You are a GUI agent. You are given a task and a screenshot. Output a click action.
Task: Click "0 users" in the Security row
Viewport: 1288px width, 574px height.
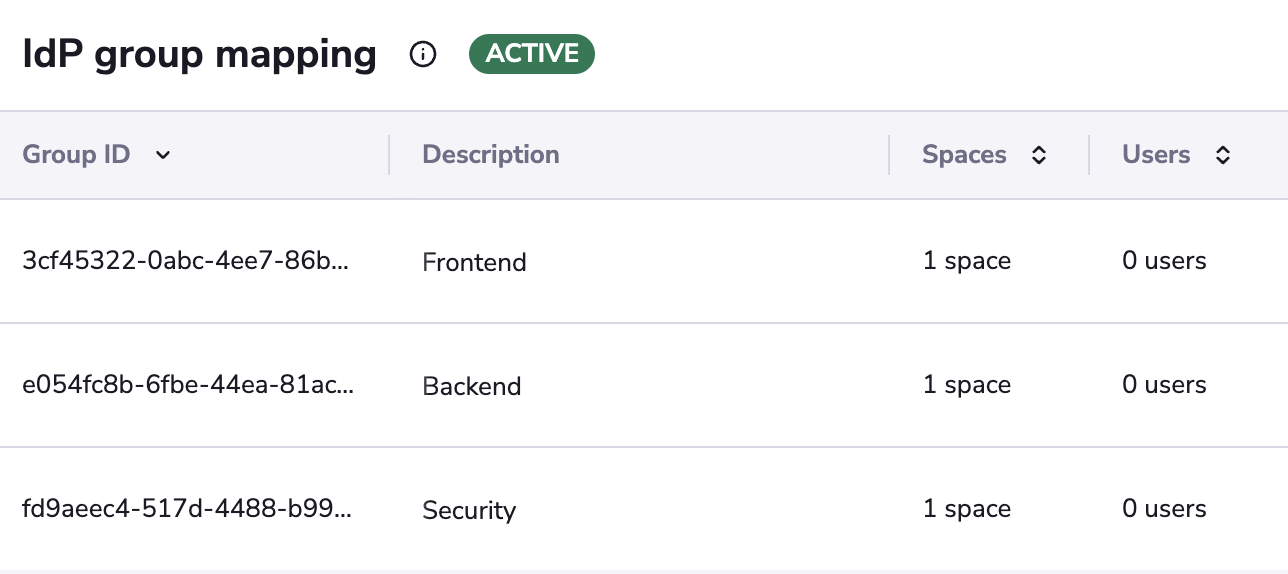click(x=1164, y=509)
